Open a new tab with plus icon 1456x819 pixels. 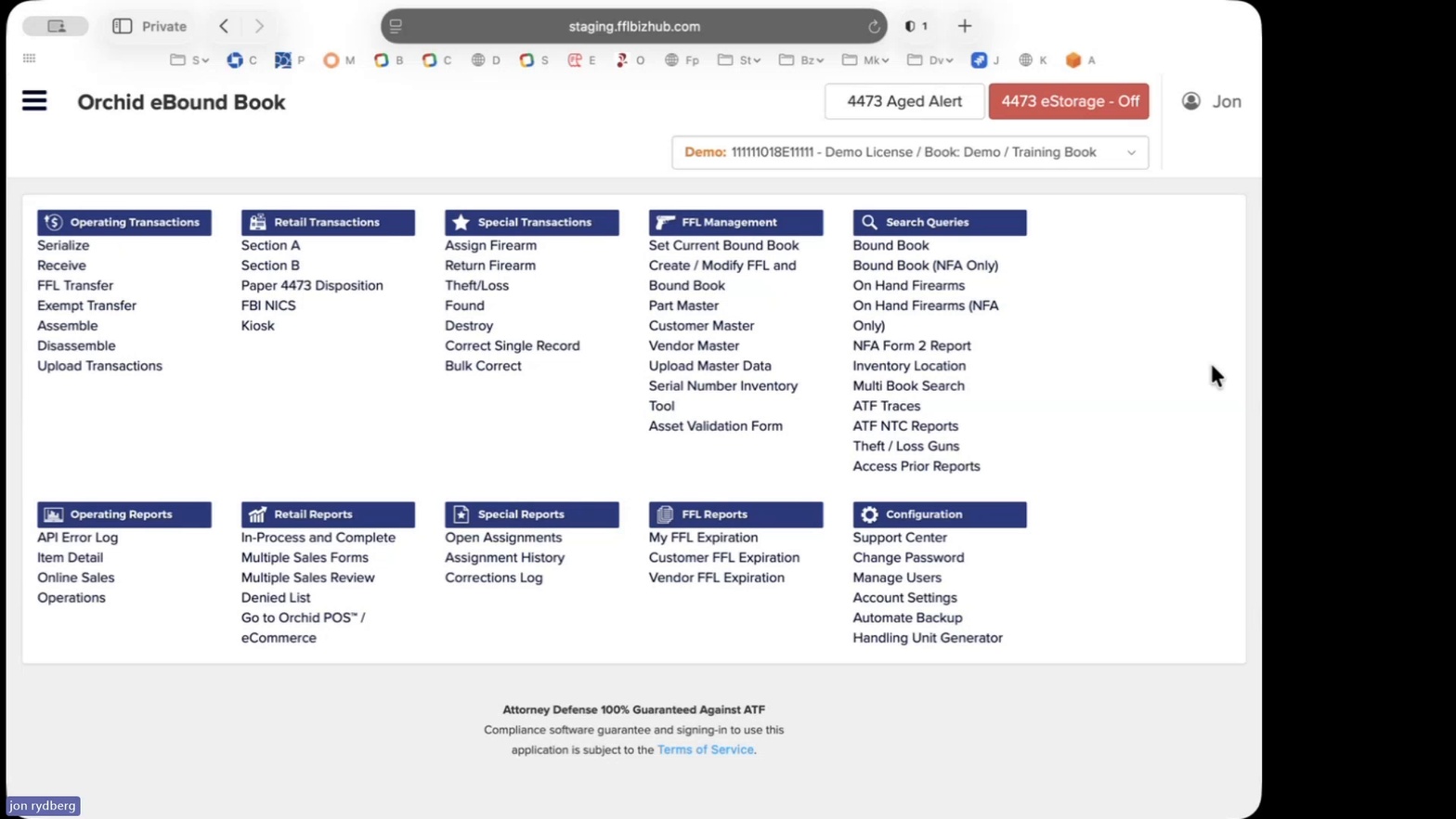point(965,26)
